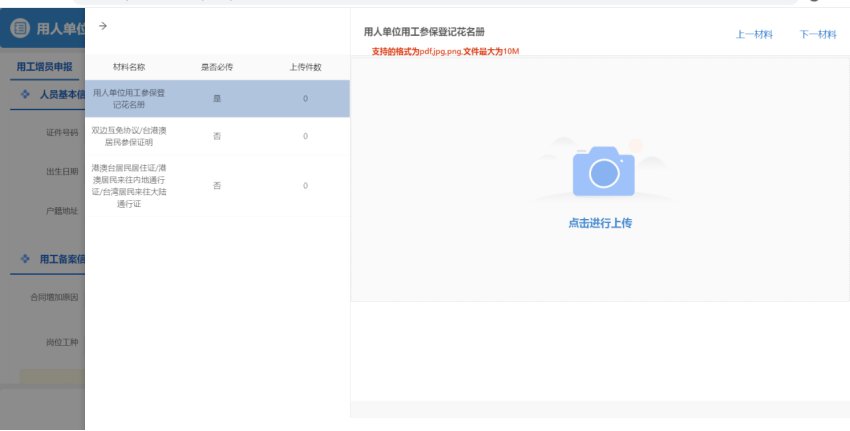Click the red supported format notice text

pyautogui.click(x=445, y=52)
